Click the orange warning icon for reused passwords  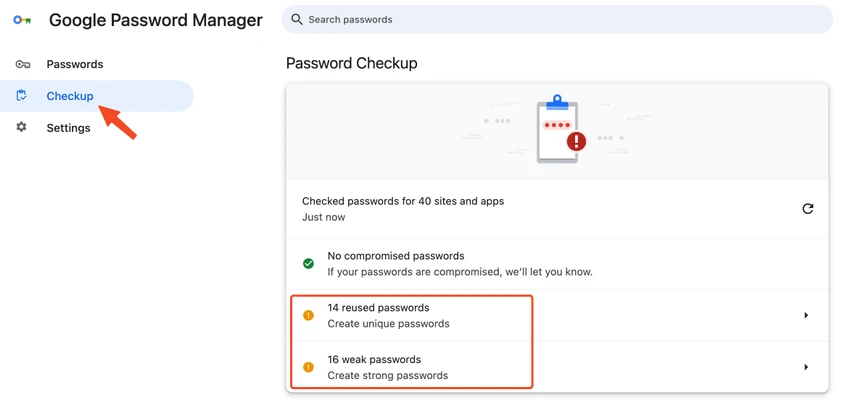tap(308, 315)
